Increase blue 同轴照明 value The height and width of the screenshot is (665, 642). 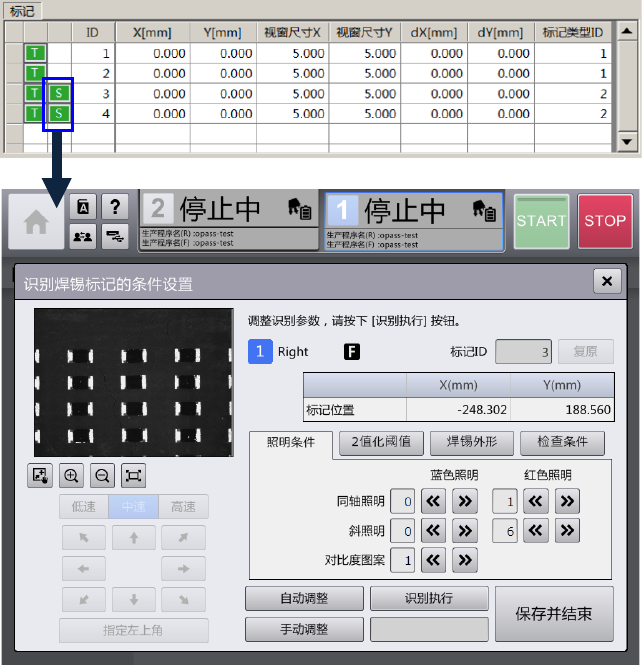pos(465,501)
